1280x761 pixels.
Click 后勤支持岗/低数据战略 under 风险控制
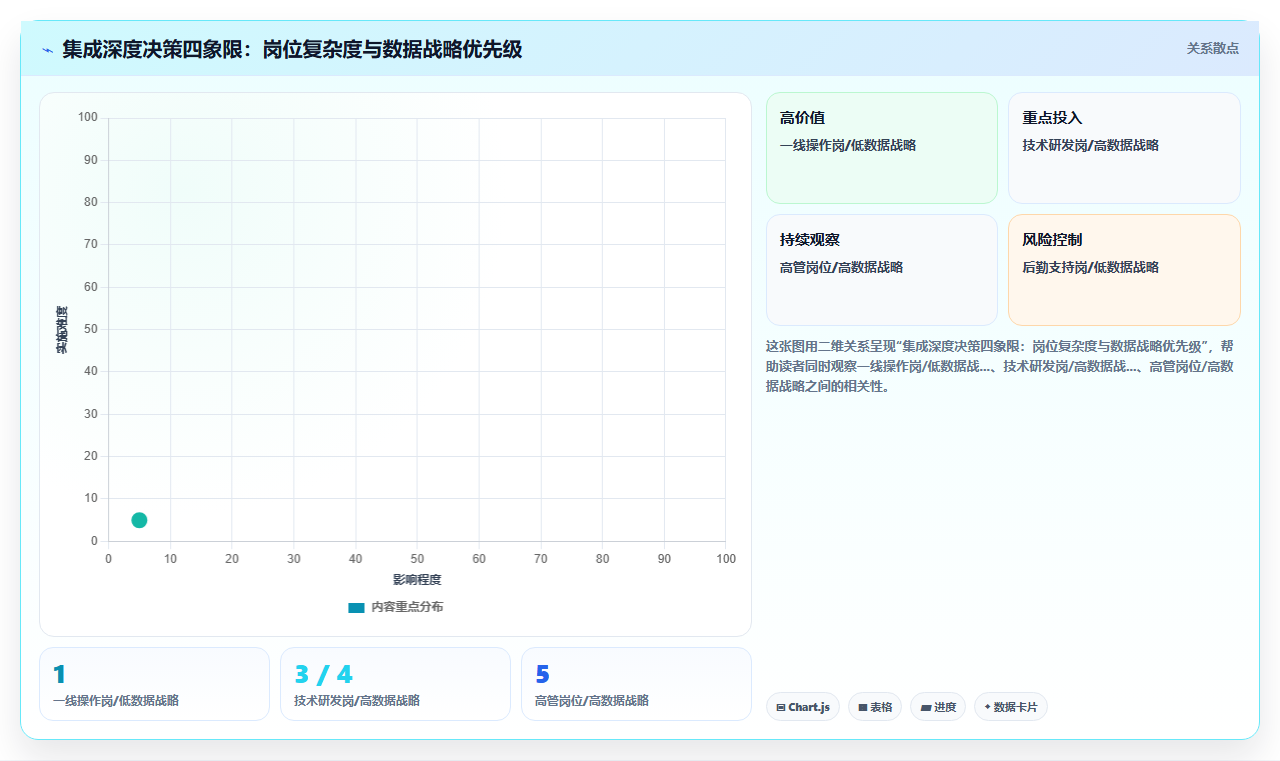pyautogui.click(x=1091, y=267)
